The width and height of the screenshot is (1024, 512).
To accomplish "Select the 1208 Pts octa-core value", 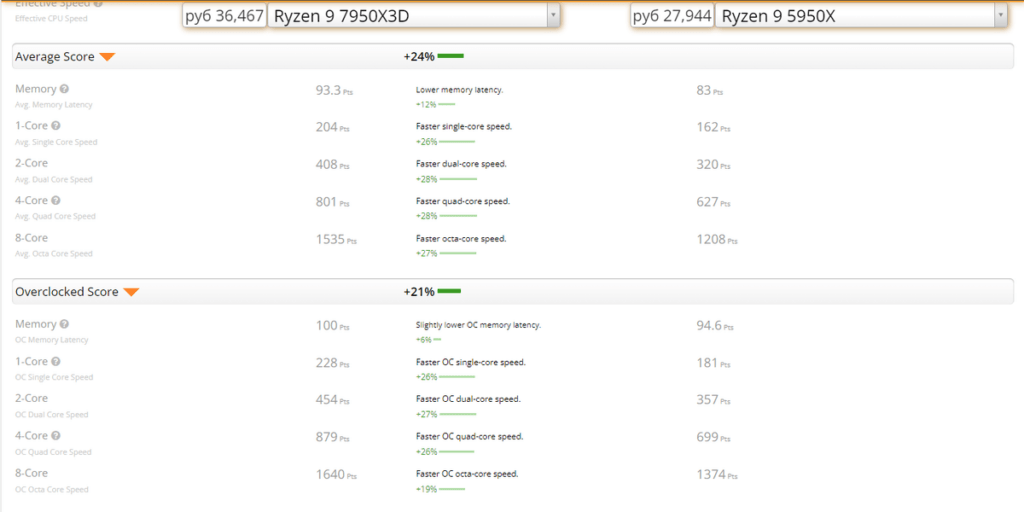I will [x=717, y=239].
